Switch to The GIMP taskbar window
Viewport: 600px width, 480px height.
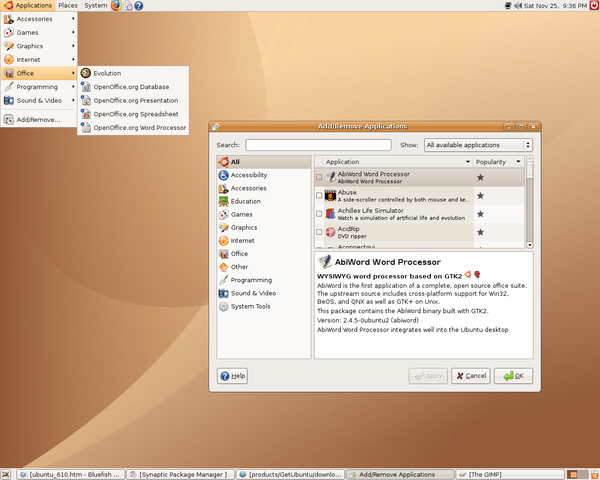510,475
